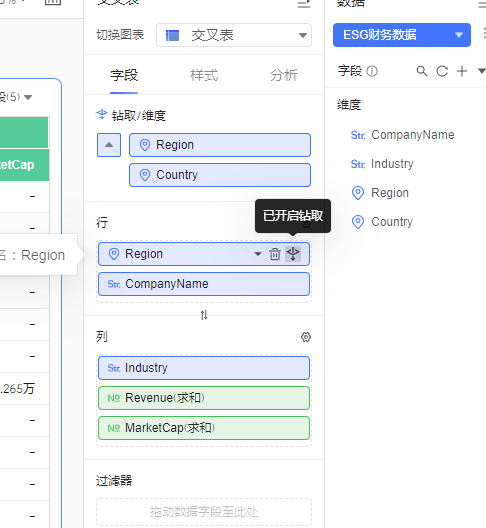Switch to the 字段 tab
486x528 pixels.
point(124,75)
